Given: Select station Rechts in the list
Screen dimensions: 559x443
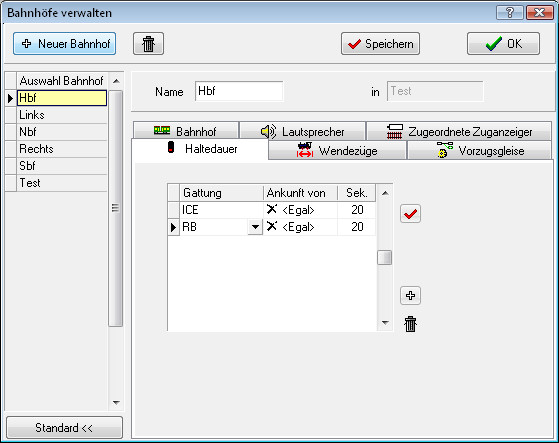Looking at the screenshot, I should pos(61,149).
